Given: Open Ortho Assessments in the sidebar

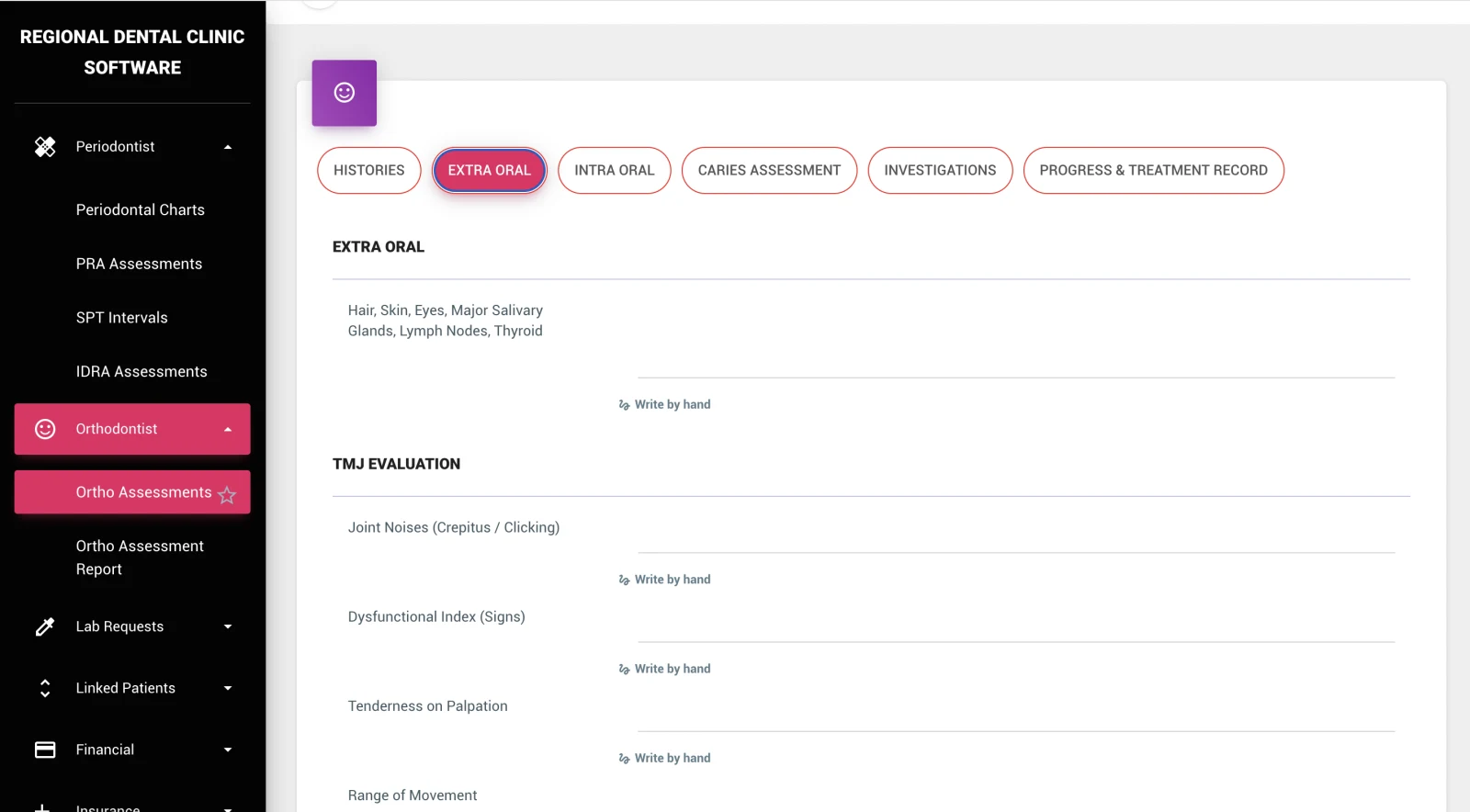Looking at the screenshot, I should 132,492.
